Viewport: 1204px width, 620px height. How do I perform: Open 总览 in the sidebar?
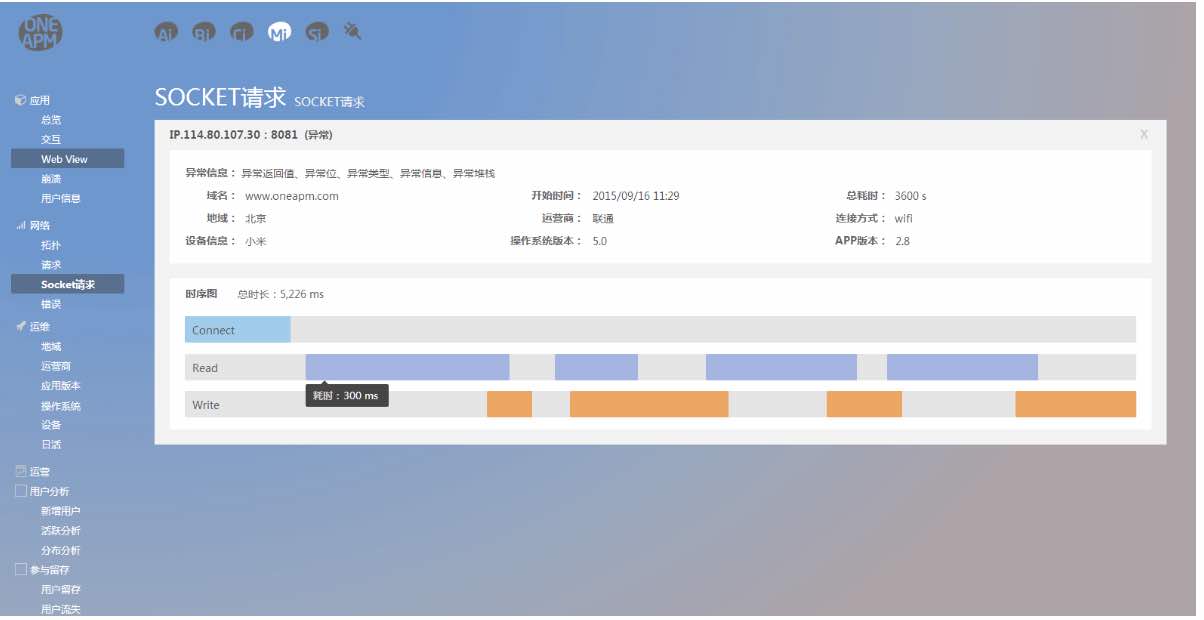51,120
